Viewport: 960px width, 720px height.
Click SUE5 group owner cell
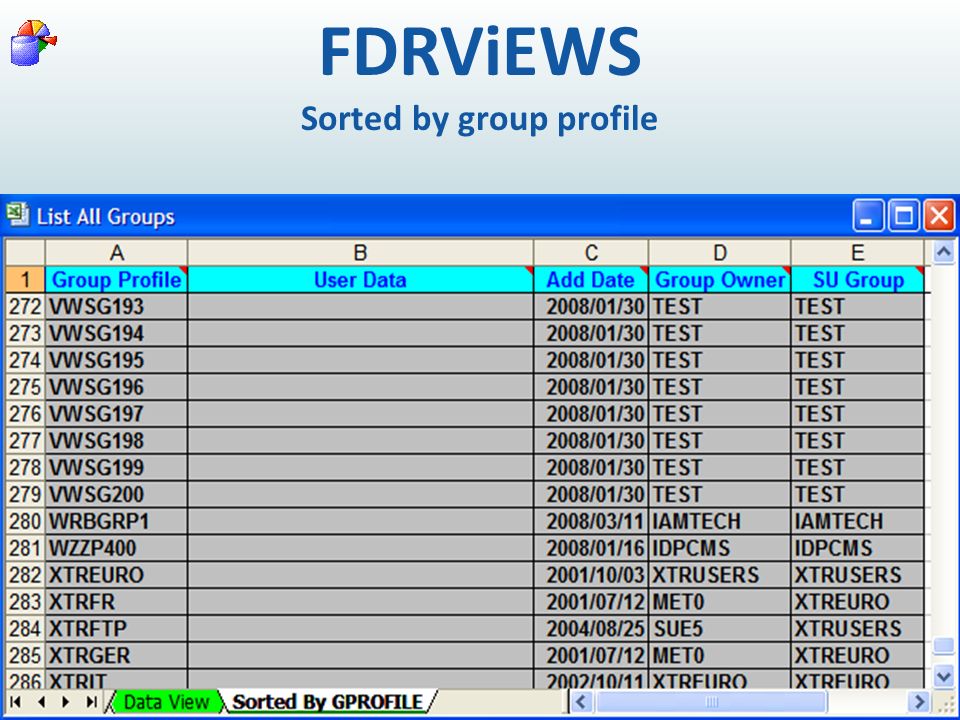coord(719,629)
